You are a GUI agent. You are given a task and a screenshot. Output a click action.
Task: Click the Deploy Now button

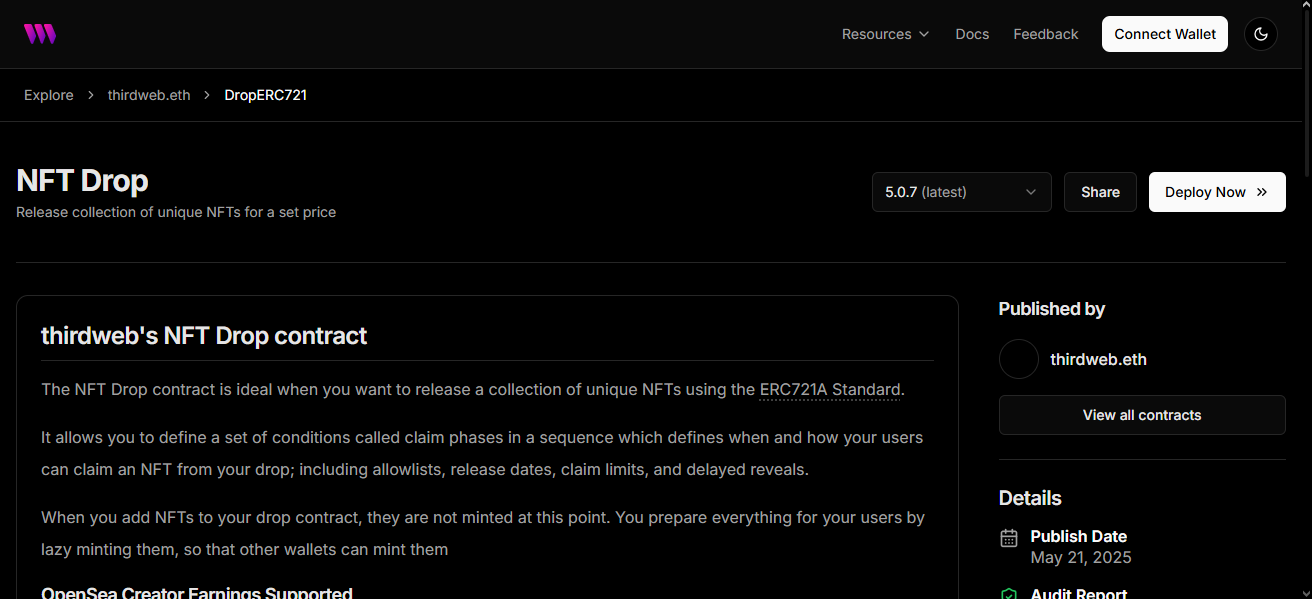tap(1217, 192)
